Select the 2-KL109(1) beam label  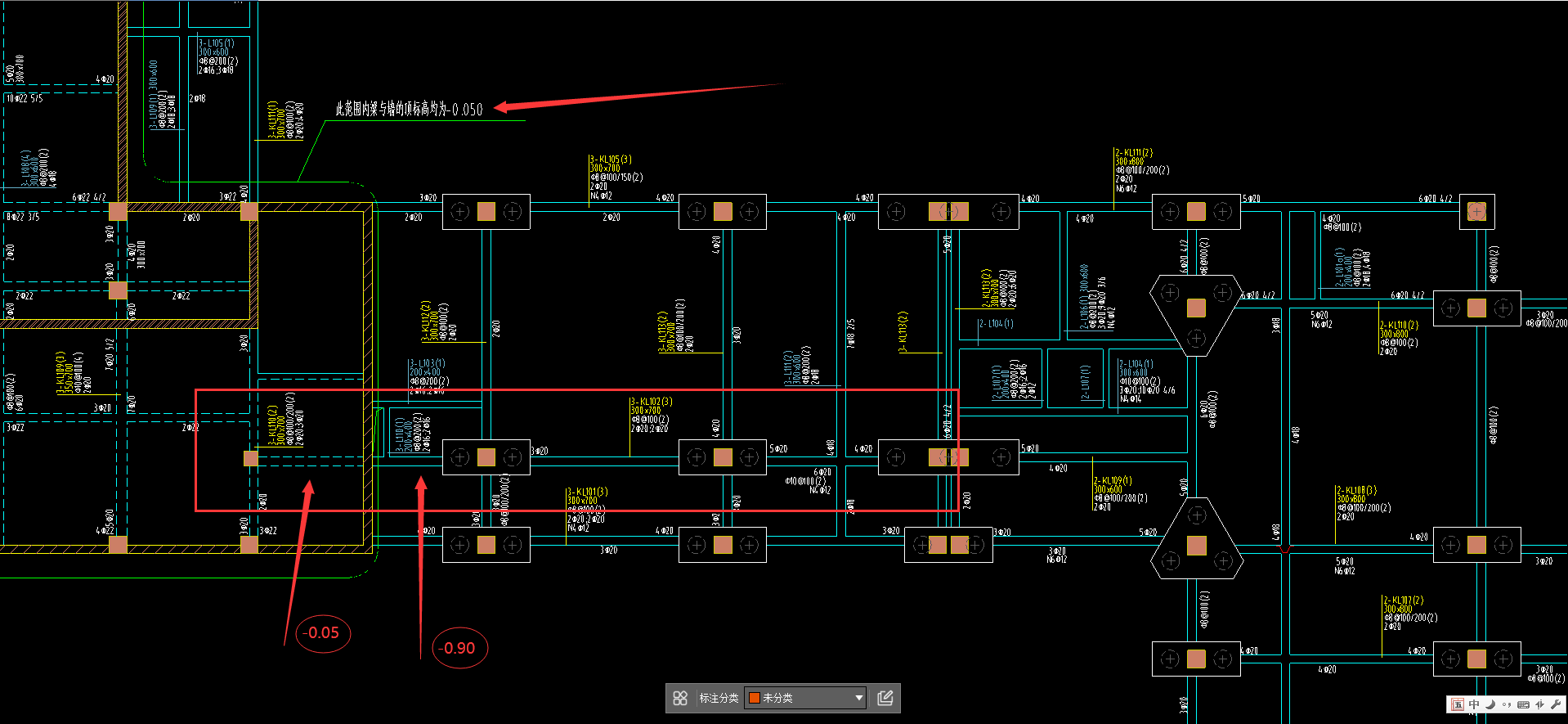[x=1113, y=481]
